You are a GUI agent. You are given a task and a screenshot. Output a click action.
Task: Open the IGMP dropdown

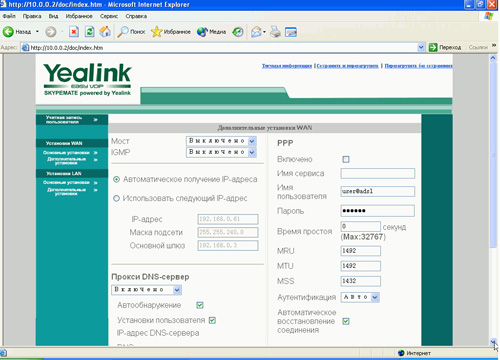click(221, 152)
